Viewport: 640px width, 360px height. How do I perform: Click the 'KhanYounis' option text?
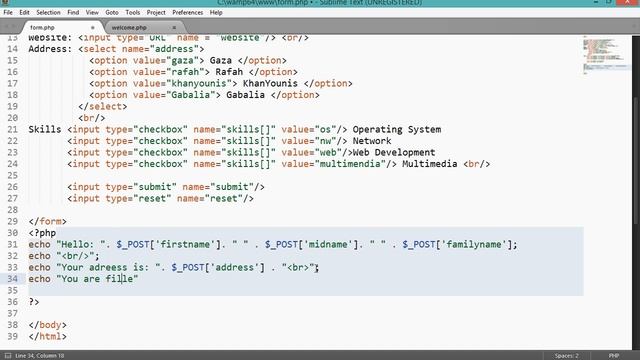270,83
